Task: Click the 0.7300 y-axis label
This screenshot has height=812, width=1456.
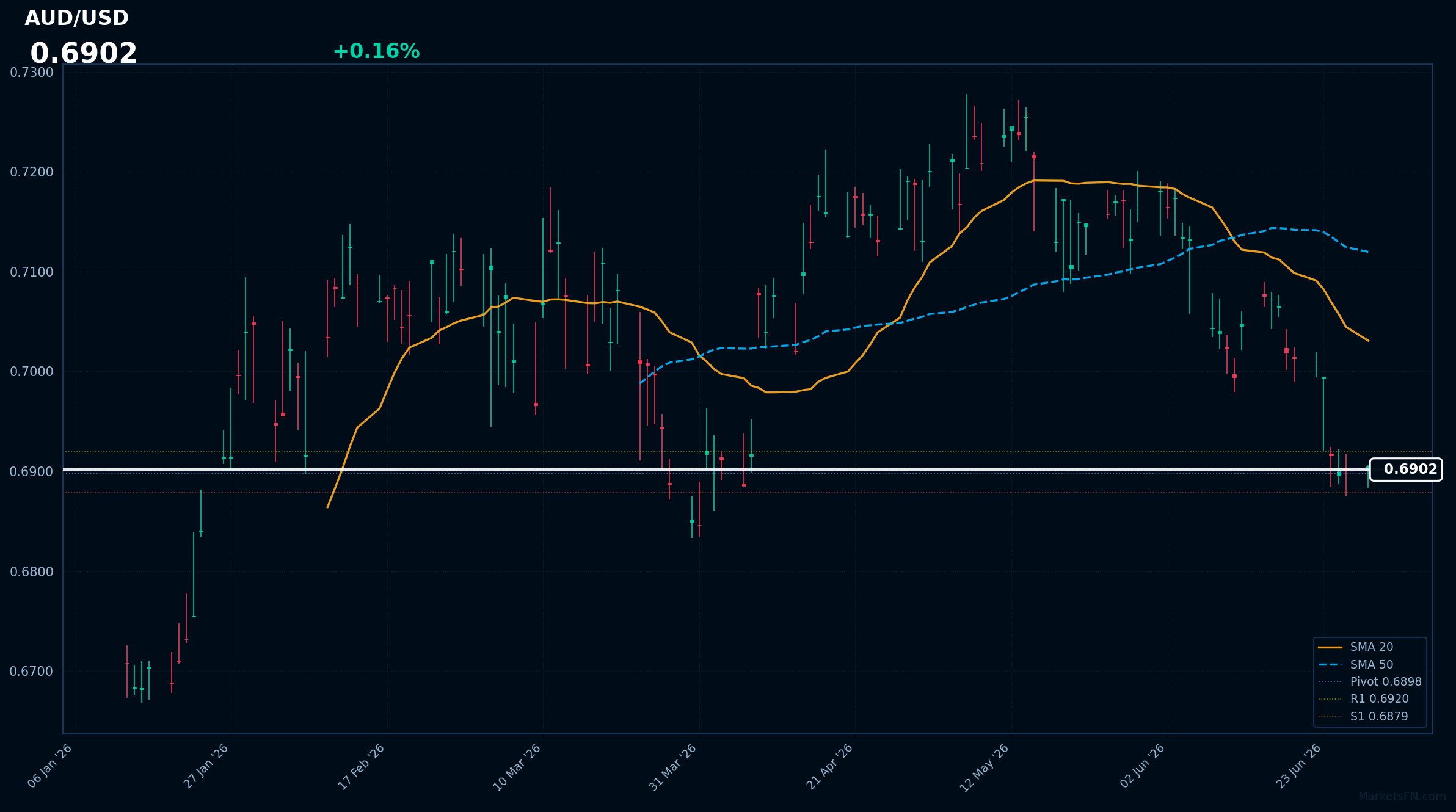Action: 32,73
